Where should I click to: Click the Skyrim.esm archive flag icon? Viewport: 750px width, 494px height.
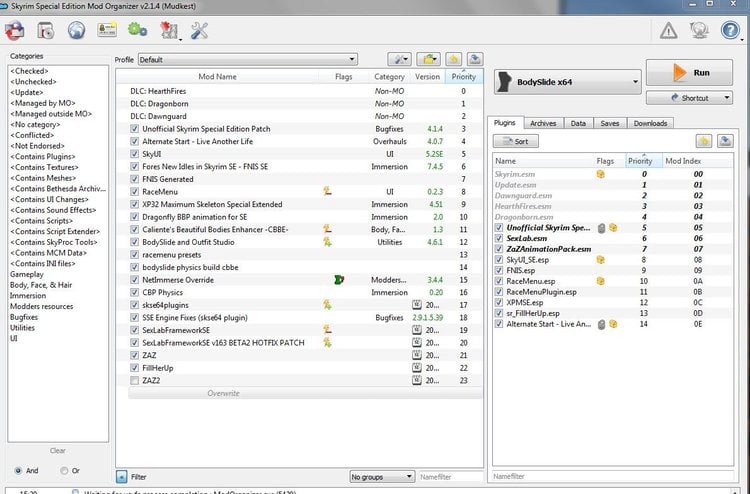tap(600, 174)
